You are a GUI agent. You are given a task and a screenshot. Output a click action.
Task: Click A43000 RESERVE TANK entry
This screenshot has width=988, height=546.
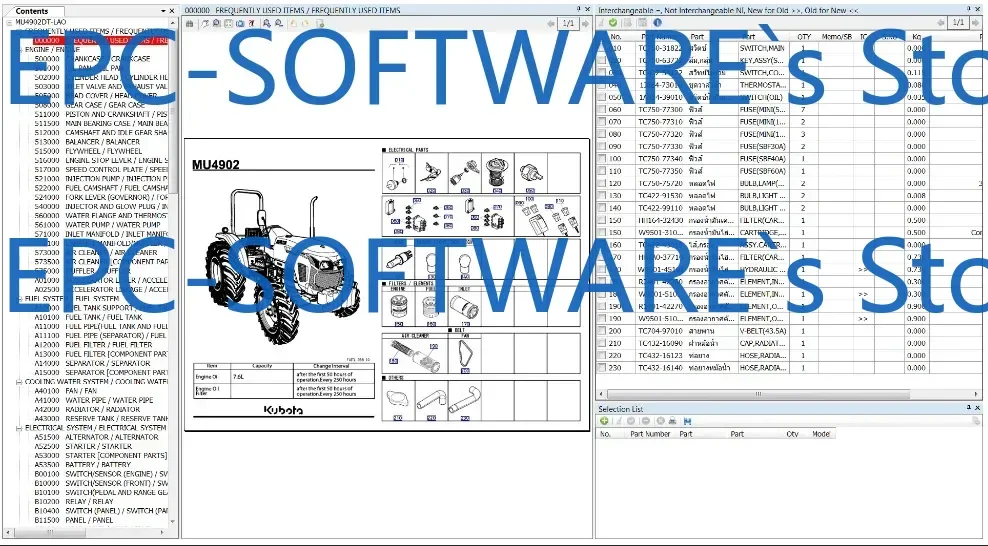point(101,419)
